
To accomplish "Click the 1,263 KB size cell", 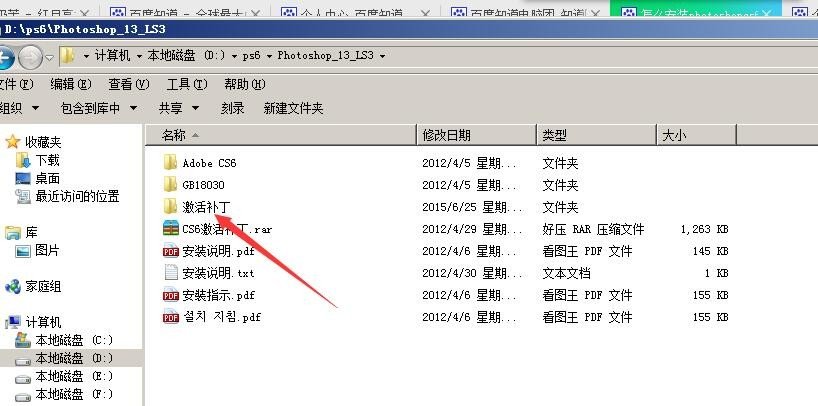I will pyautogui.click(x=704, y=229).
